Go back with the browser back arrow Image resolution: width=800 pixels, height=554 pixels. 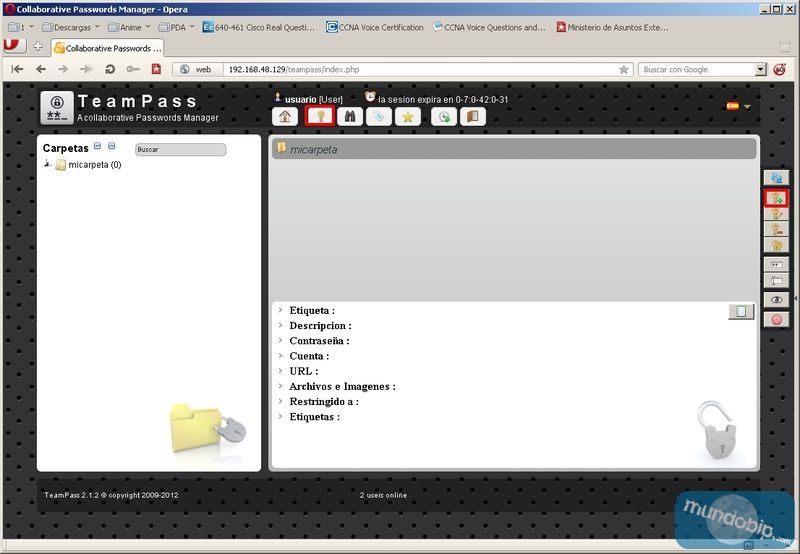point(41,69)
